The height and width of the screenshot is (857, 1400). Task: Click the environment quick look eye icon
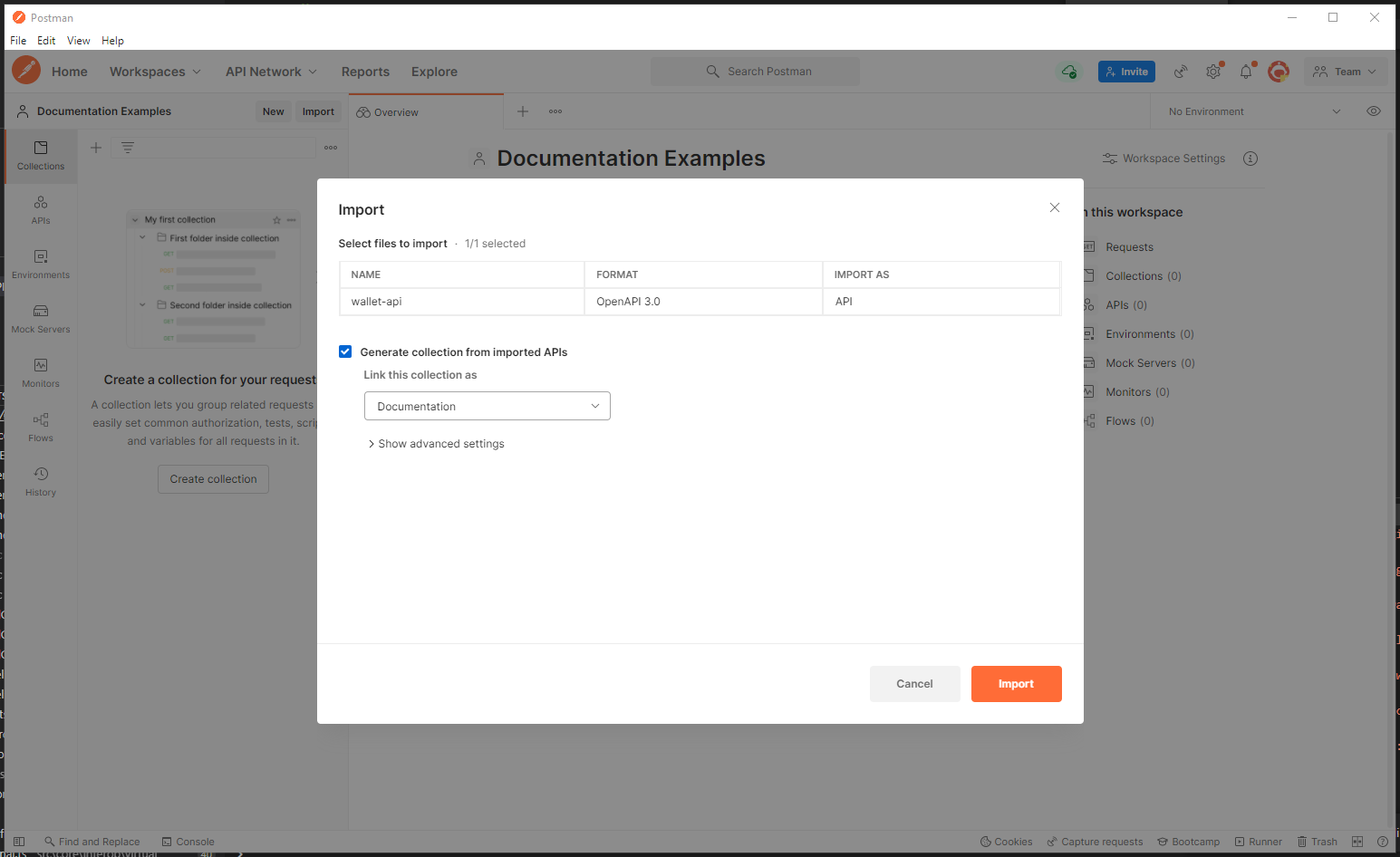pyautogui.click(x=1374, y=111)
